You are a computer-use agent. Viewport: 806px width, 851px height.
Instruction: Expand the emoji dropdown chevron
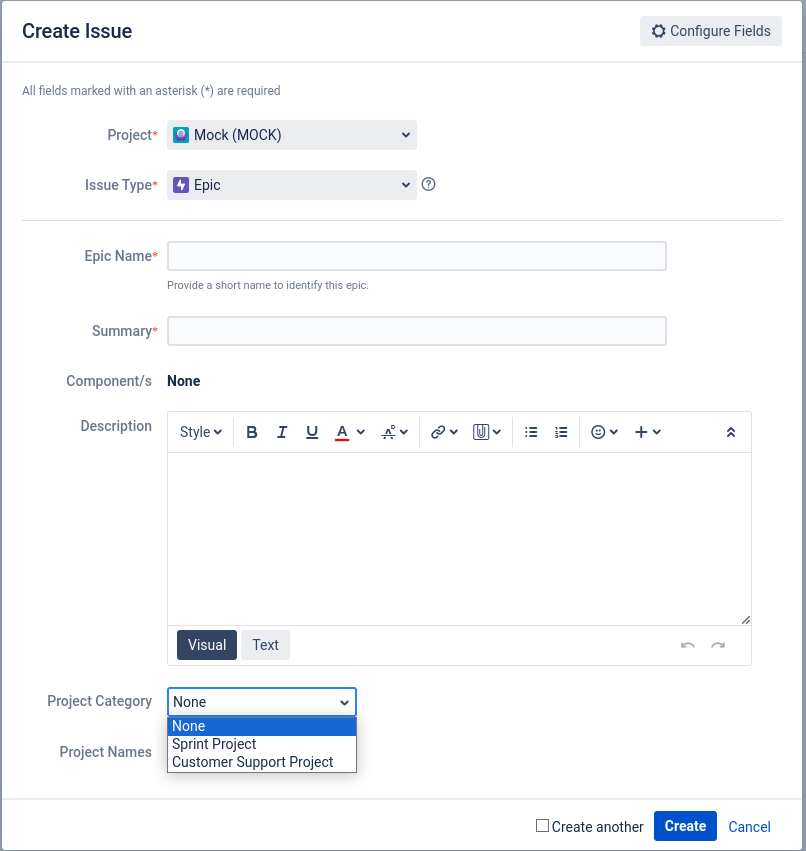click(614, 432)
